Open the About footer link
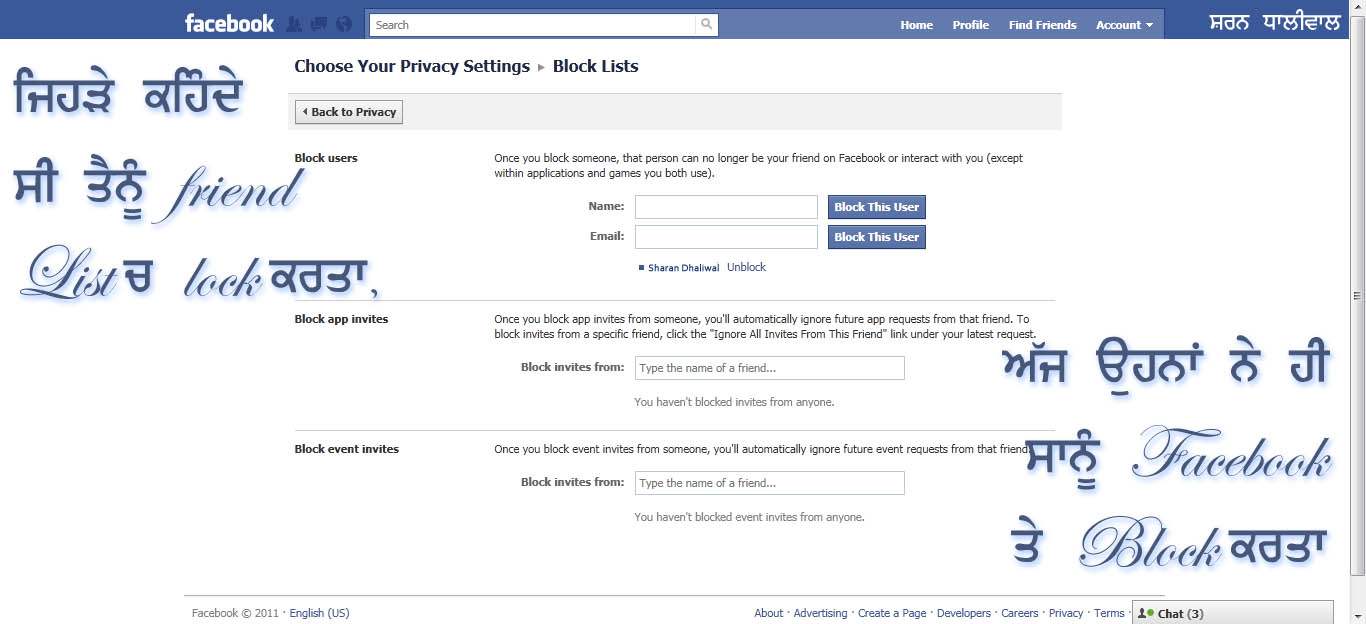The width and height of the screenshot is (1366, 624). click(768, 613)
